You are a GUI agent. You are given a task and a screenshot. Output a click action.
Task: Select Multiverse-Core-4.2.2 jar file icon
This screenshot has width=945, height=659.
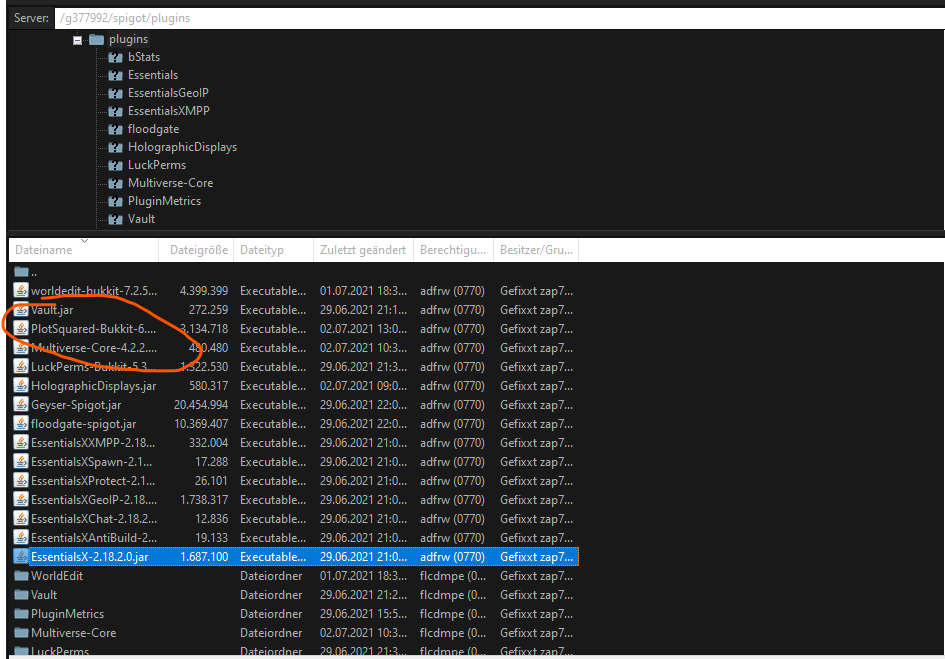tap(21, 348)
